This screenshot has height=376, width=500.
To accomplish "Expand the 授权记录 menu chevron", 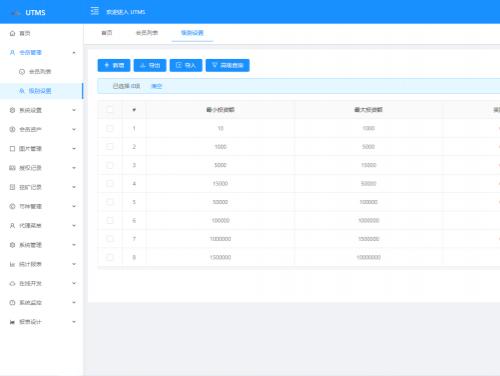I will [x=74, y=168].
